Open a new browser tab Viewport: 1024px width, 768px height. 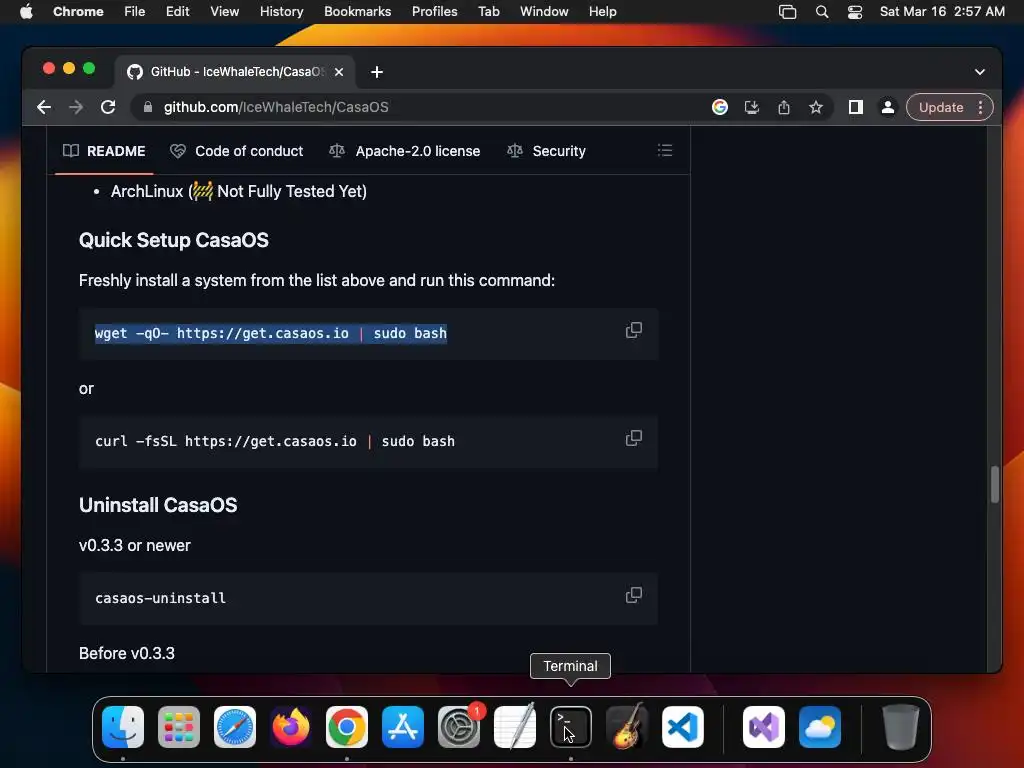[x=377, y=72]
